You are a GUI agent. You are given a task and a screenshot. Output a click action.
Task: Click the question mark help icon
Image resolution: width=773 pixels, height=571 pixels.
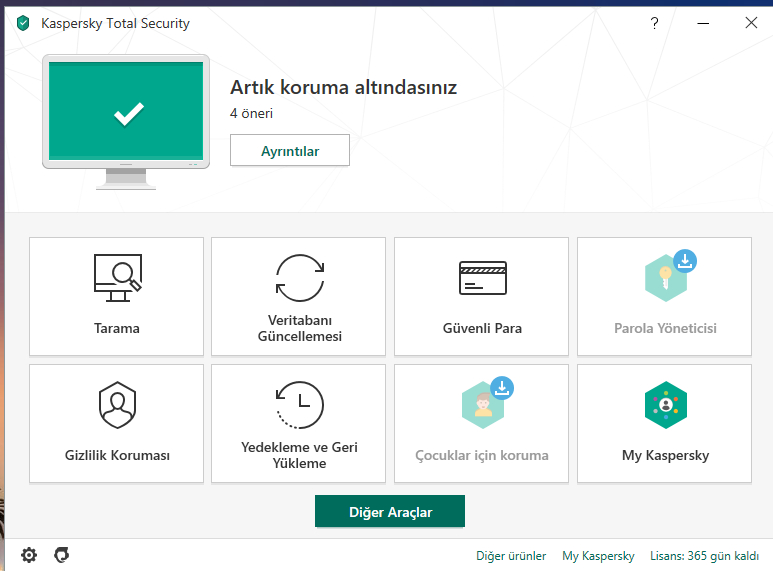(x=654, y=23)
